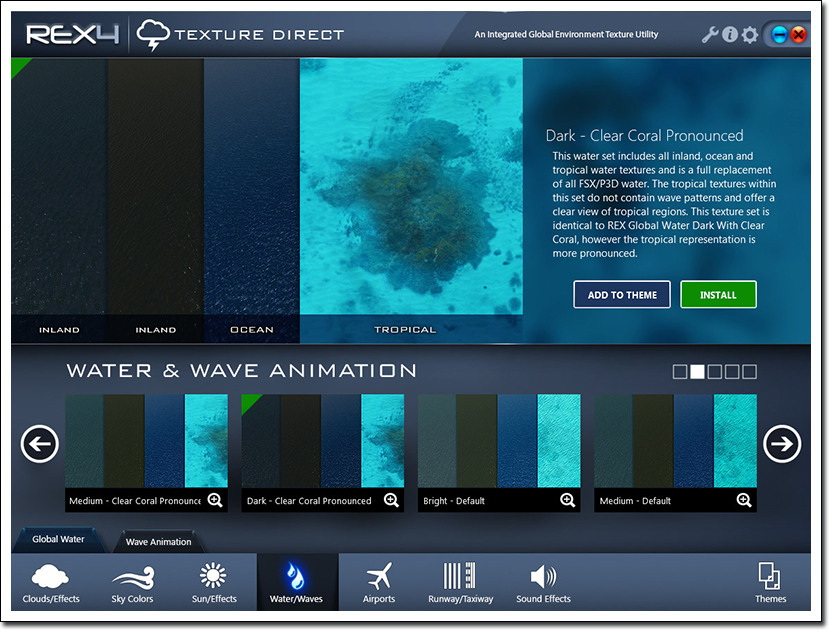This screenshot has width=832, height=632.
Task: Click the ADD TO THEME button
Action: (x=622, y=295)
